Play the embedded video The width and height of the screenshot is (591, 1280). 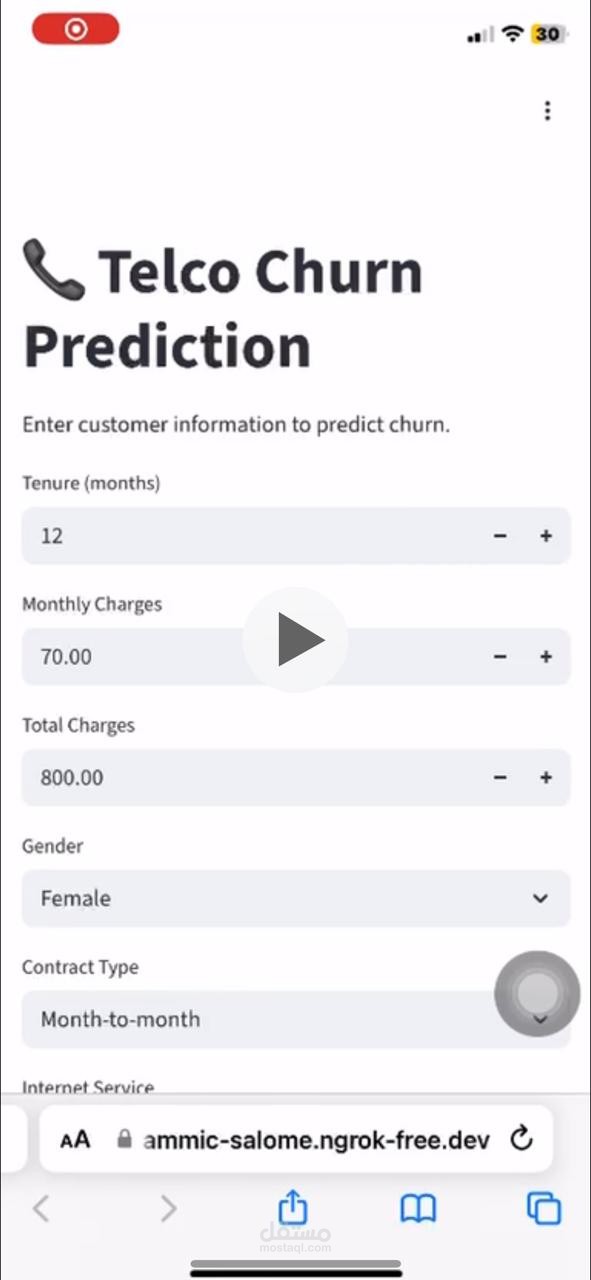click(x=295, y=640)
